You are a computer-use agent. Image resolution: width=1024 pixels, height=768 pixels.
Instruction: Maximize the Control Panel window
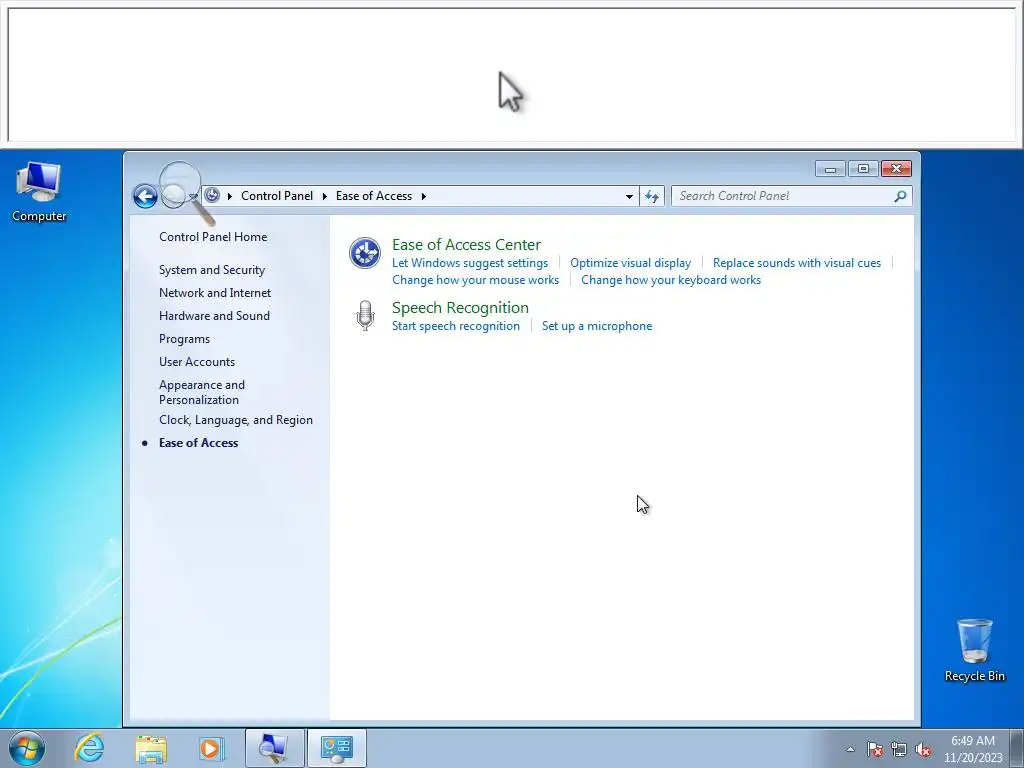click(x=863, y=169)
